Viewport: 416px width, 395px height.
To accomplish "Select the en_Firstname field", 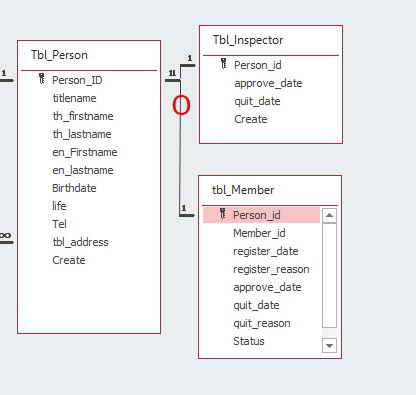I will coord(85,152).
